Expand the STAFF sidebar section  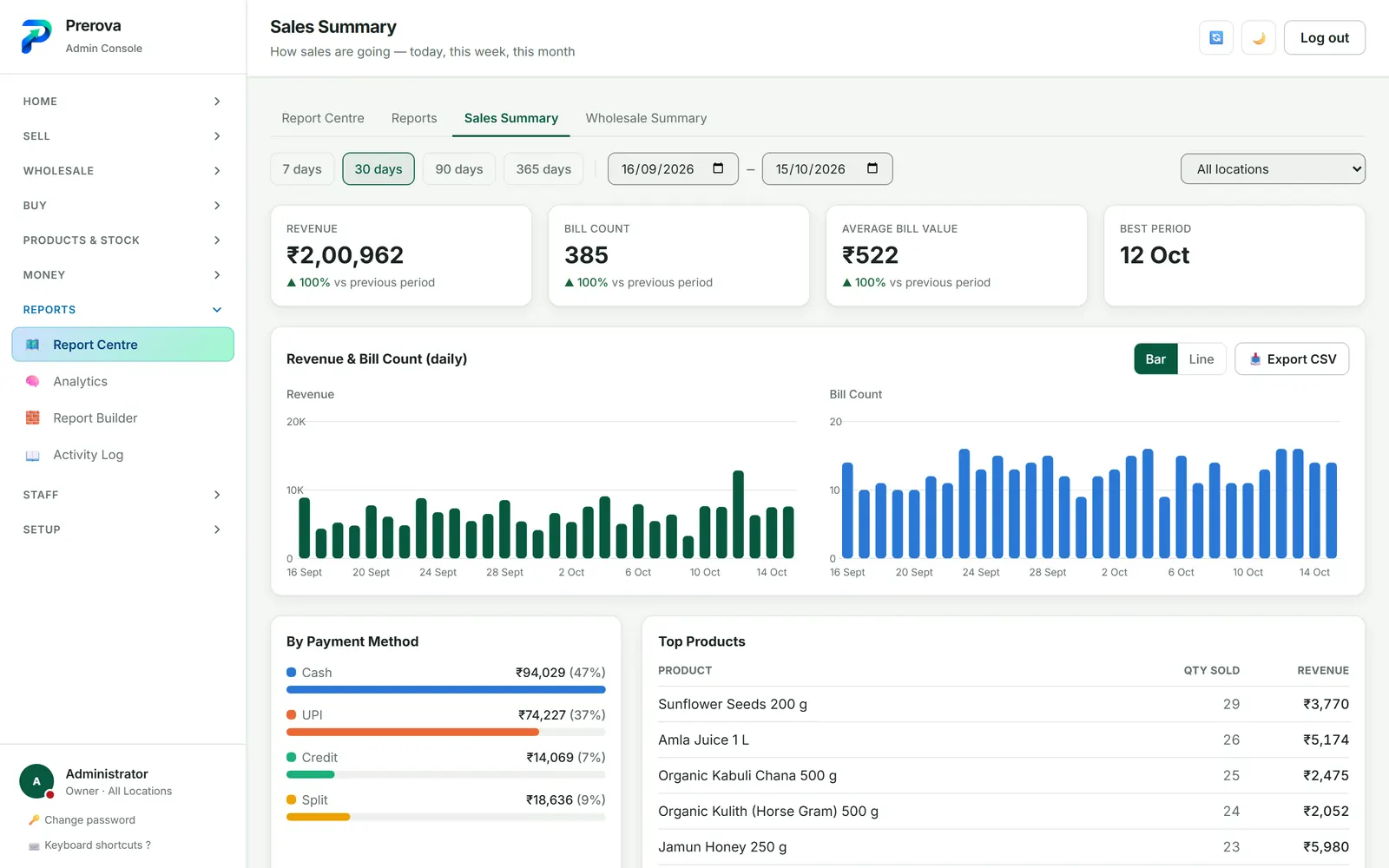click(x=122, y=495)
